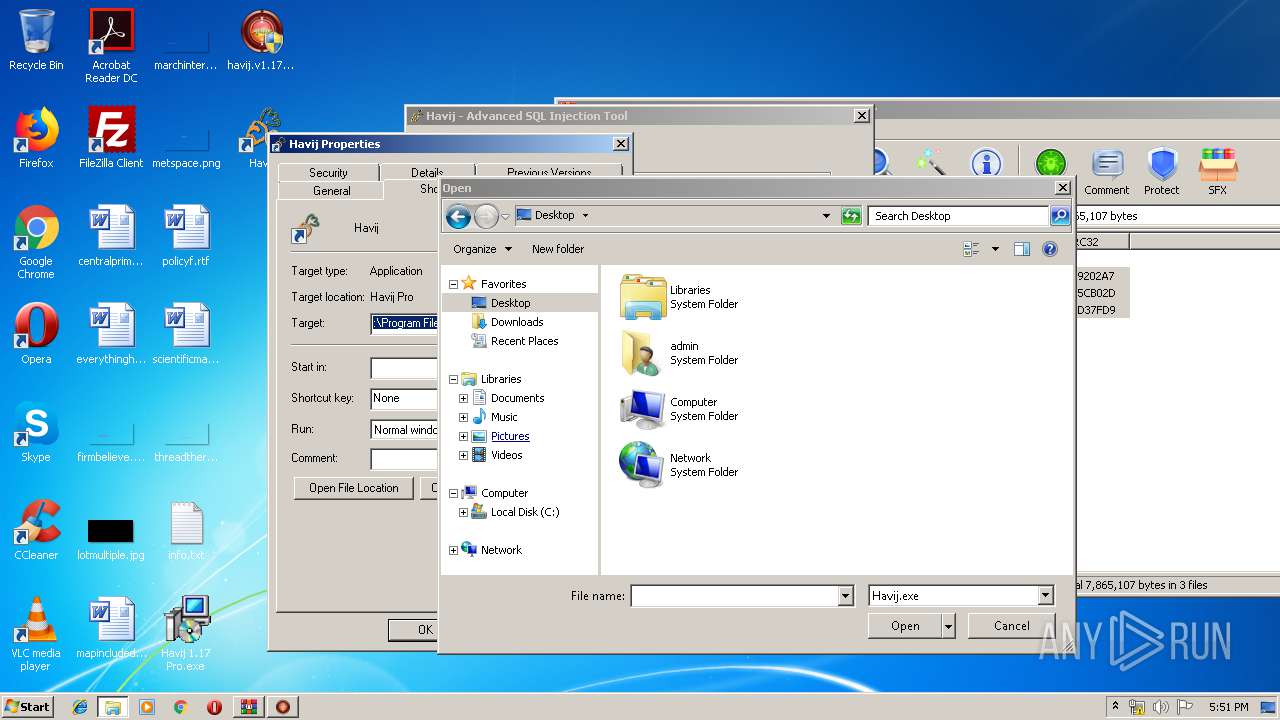
Task: Open the Havij.exe file type dropdown
Action: (x=1046, y=596)
